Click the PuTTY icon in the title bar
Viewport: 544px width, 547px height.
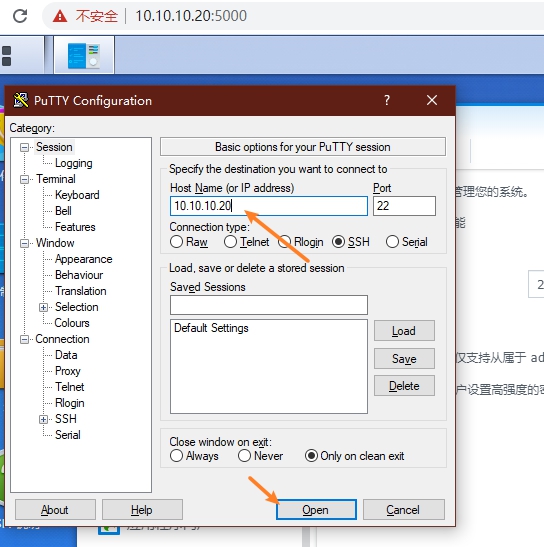click(x=21, y=100)
